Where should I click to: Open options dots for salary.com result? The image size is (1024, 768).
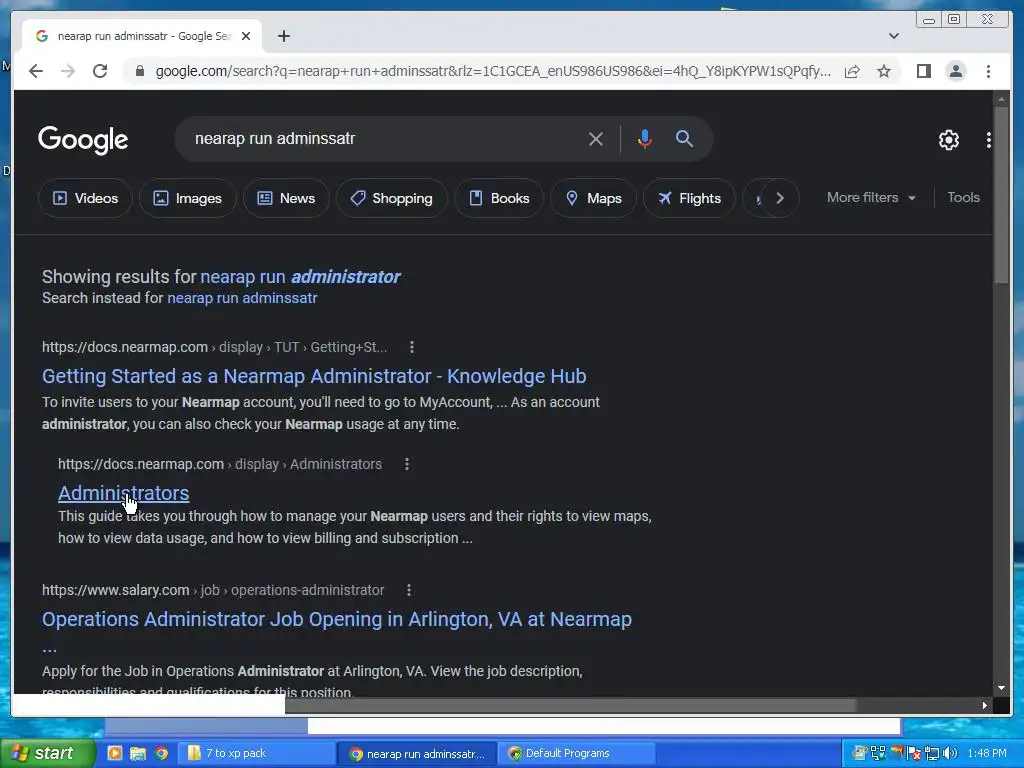point(409,590)
